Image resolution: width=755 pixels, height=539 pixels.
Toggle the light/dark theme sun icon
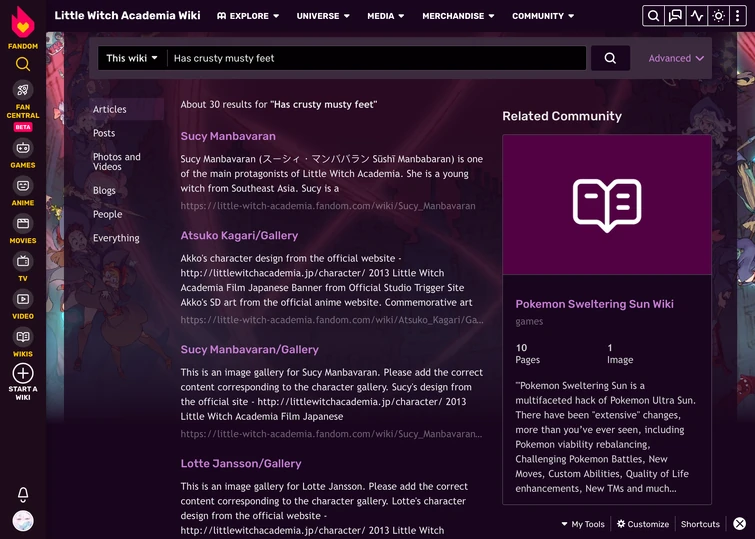click(x=718, y=16)
